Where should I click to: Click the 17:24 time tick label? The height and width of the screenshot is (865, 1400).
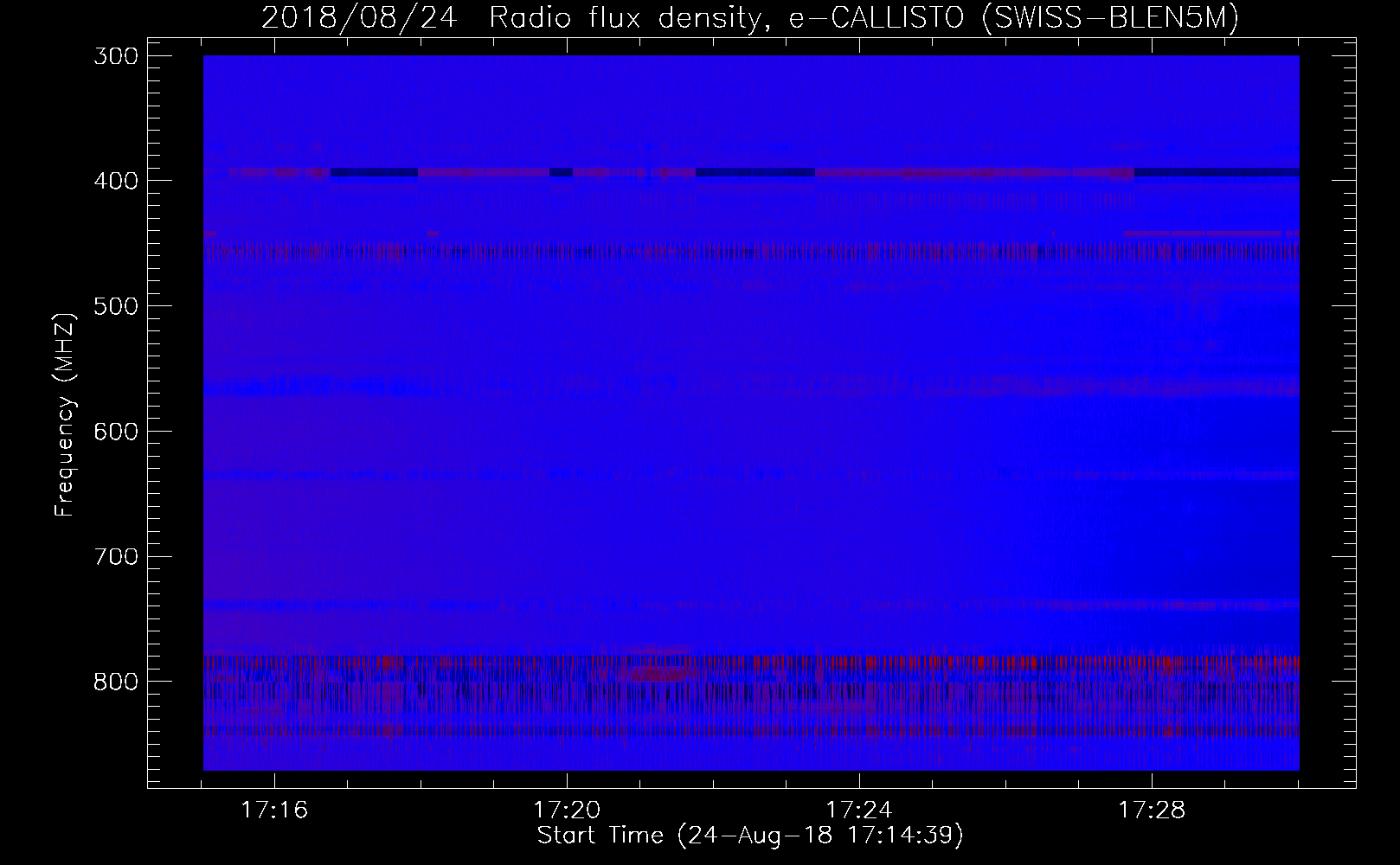pos(860,811)
